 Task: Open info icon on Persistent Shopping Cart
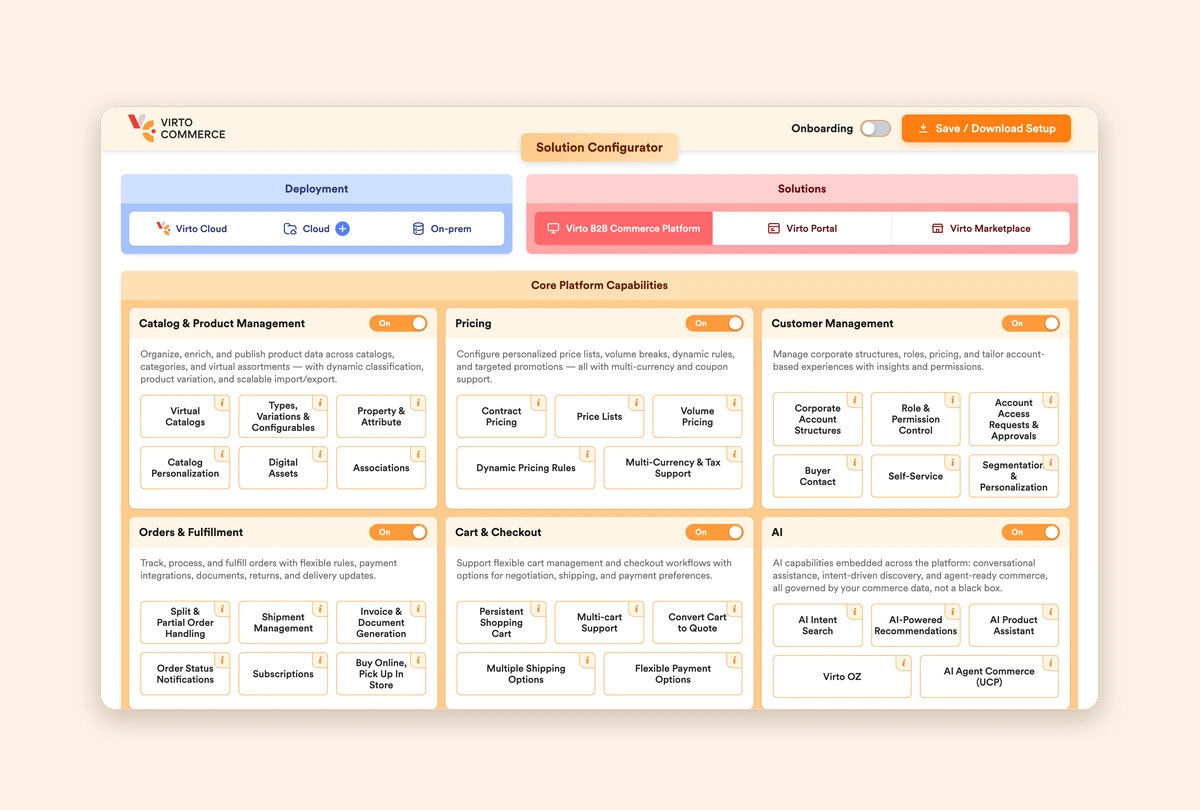(538, 608)
